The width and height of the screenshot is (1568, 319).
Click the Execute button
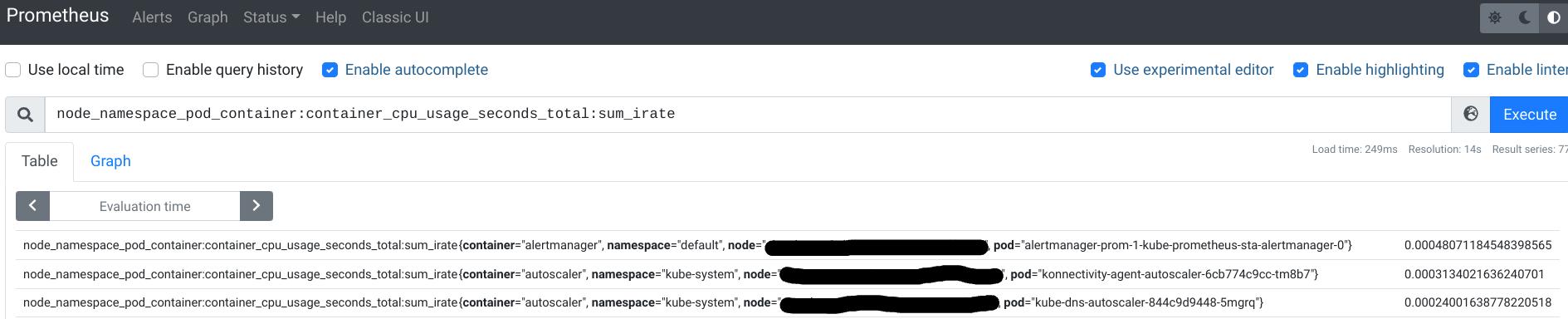pyautogui.click(x=1529, y=115)
